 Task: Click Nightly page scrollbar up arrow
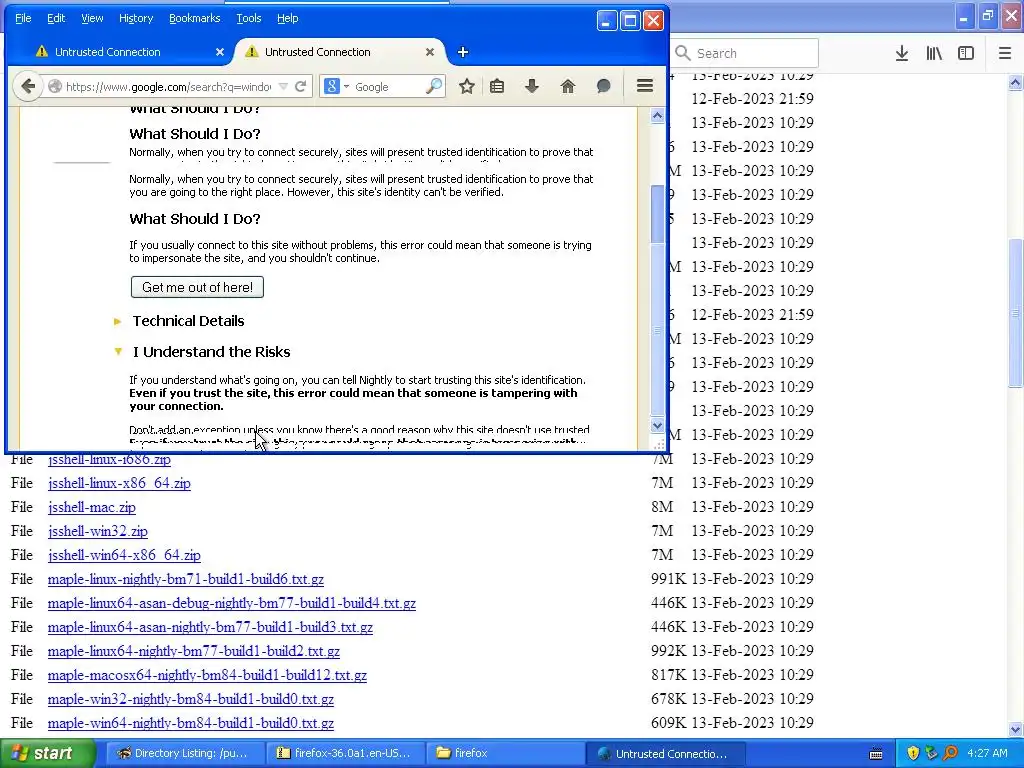[657, 116]
